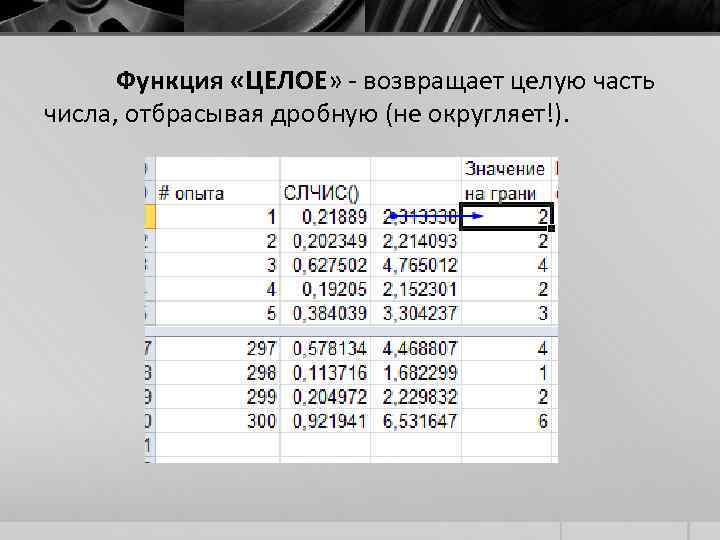
Task: Click the bold 'Функция «ЦЕЛОЕ»' title text
Action: tap(229, 81)
